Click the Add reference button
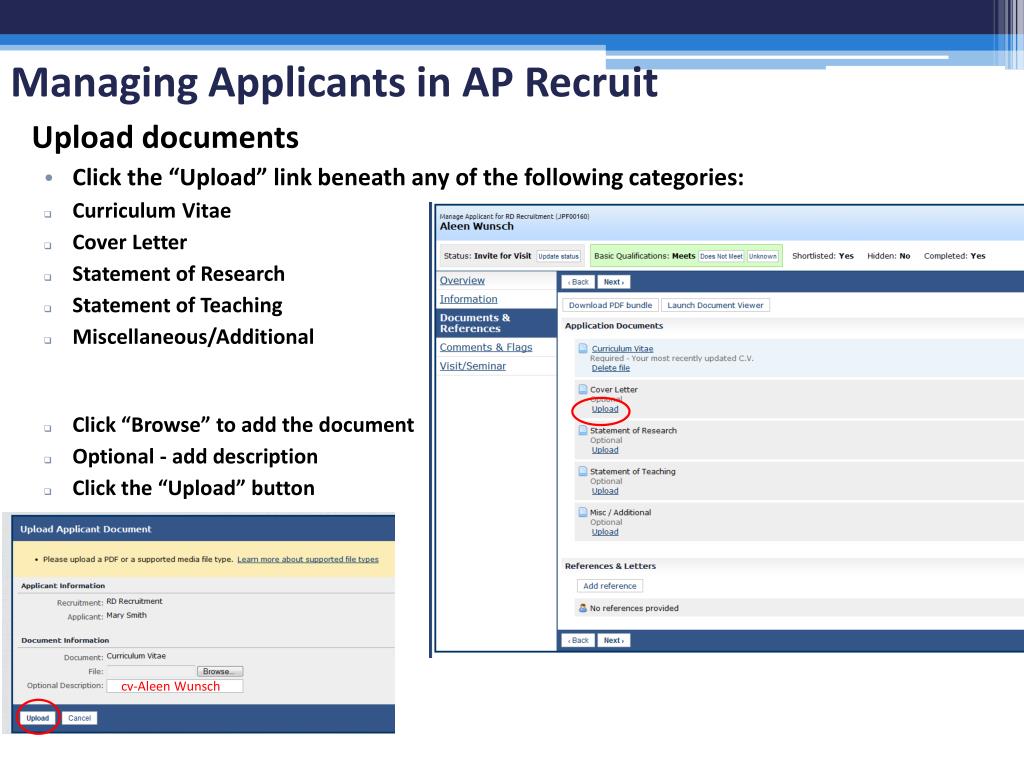Image resolution: width=1024 pixels, height=768 pixels. point(610,586)
